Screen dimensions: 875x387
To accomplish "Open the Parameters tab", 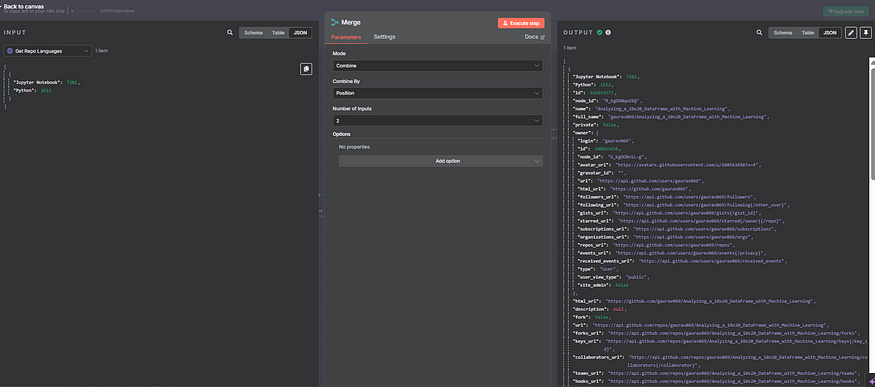I will point(346,37).
